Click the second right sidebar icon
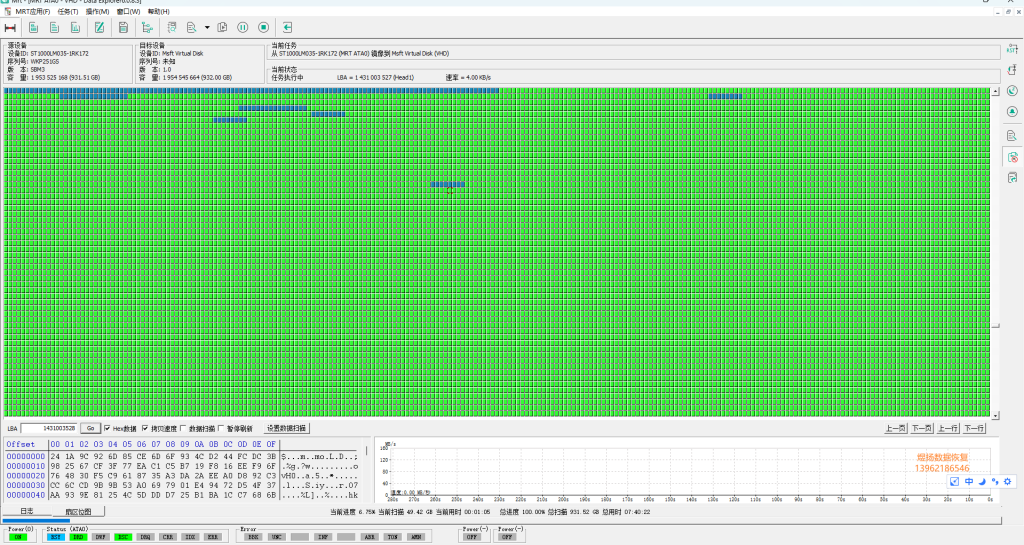Screen dimensions: 1024x545 pyautogui.click(x=1012, y=70)
